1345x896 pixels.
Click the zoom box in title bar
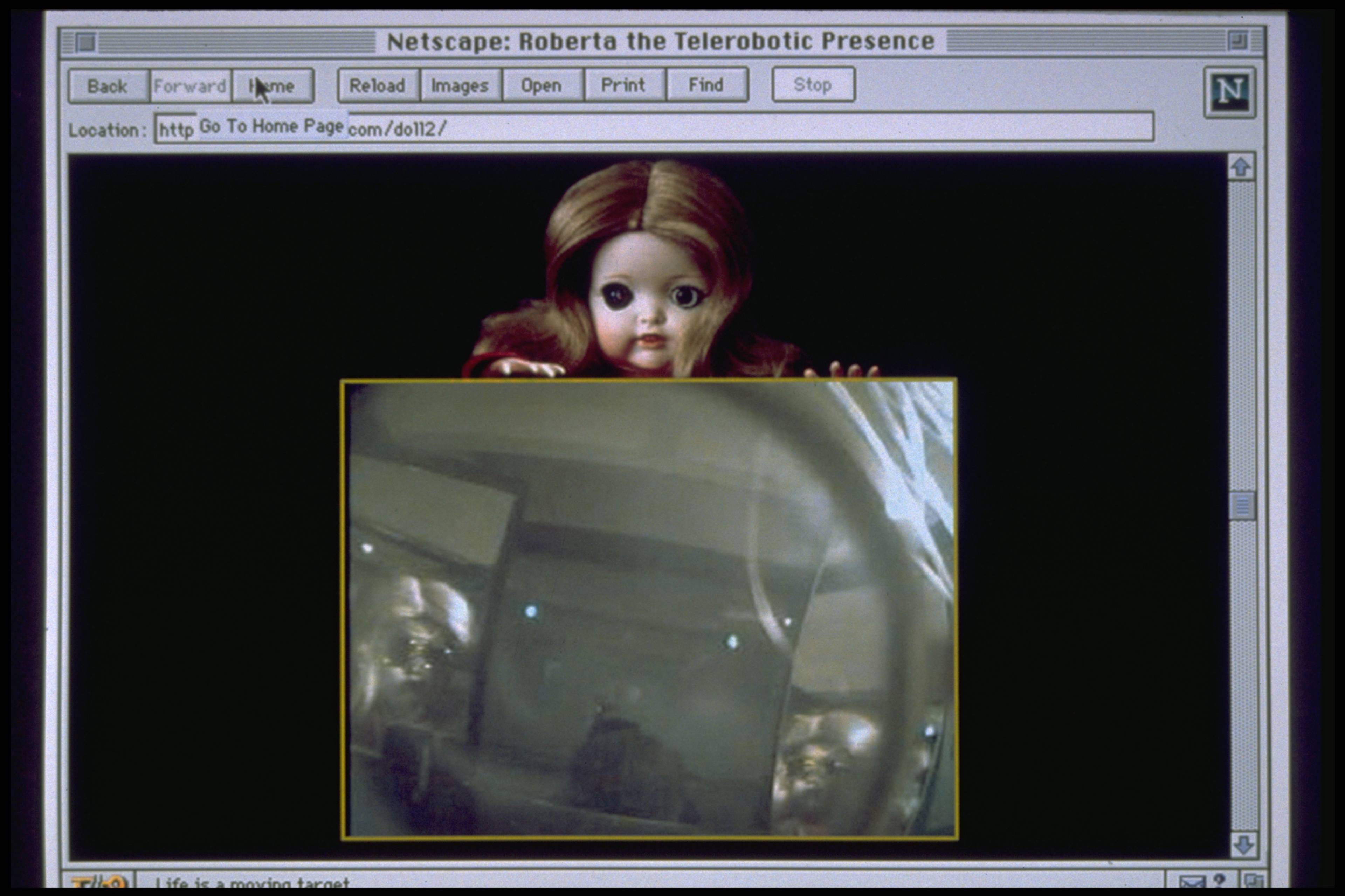tap(1237, 41)
